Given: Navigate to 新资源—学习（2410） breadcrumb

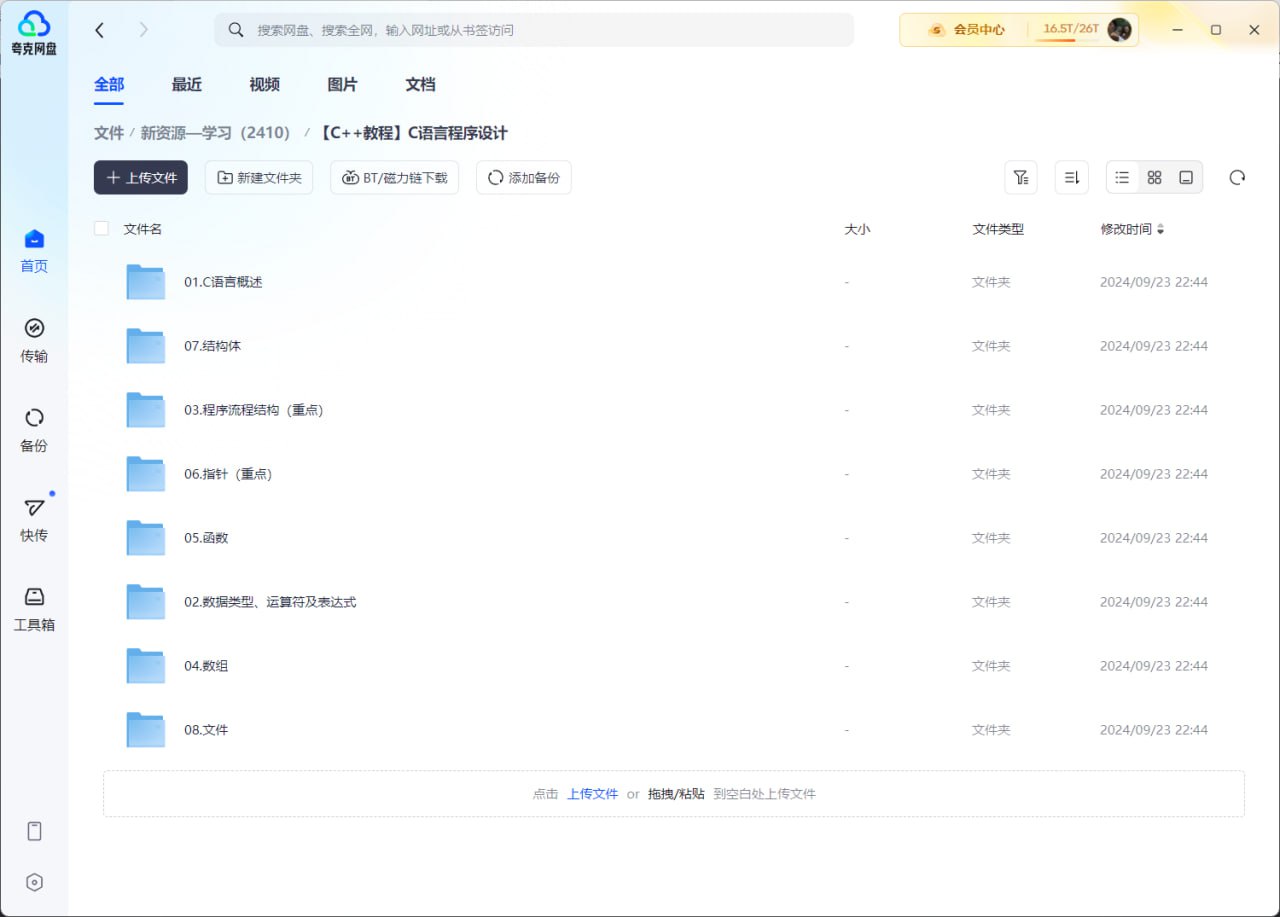Looking at the screenshot, I should (x=215, y=133).
